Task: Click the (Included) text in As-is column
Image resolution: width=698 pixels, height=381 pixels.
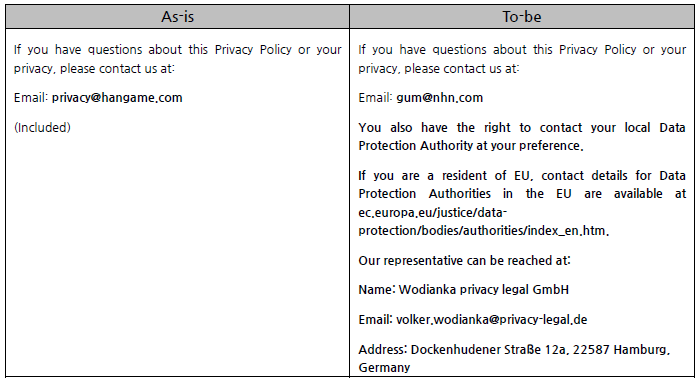Action: 42,128
